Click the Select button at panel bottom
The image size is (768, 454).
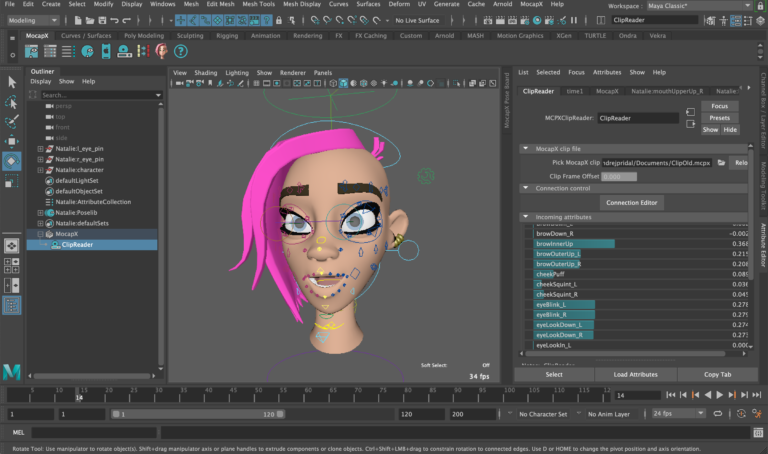[554, 374]
